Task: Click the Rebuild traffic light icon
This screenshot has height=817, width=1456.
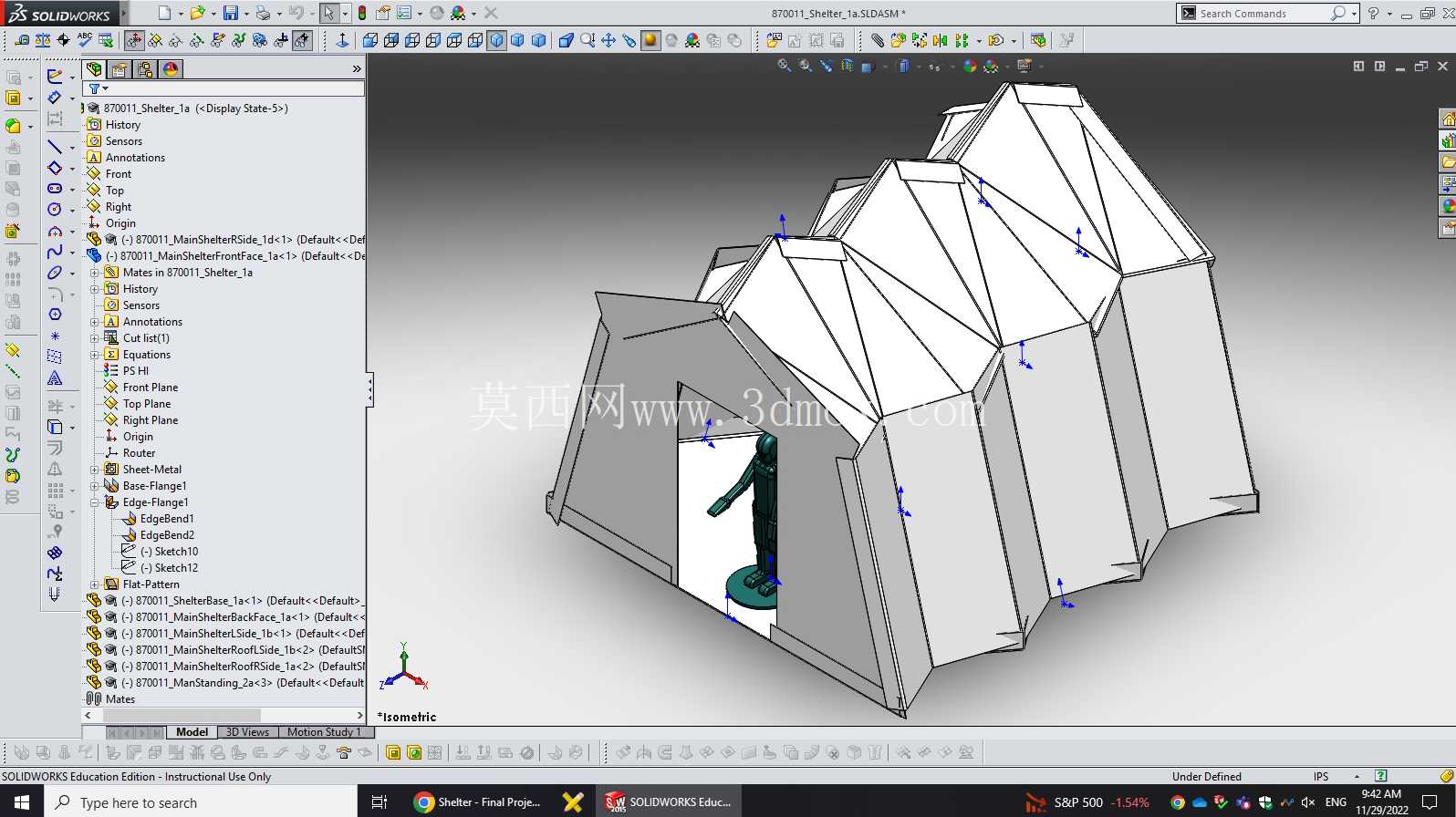Action: click(x=362, y=13)
